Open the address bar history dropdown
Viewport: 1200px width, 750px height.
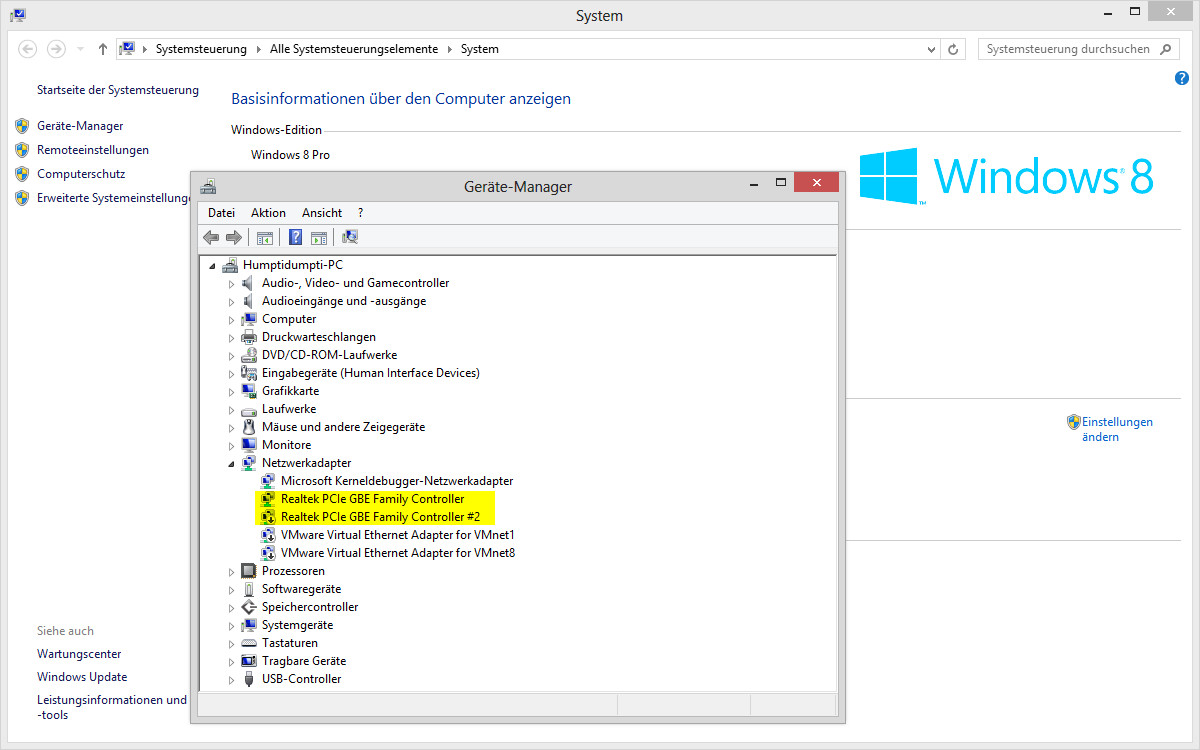pos(931,49)
